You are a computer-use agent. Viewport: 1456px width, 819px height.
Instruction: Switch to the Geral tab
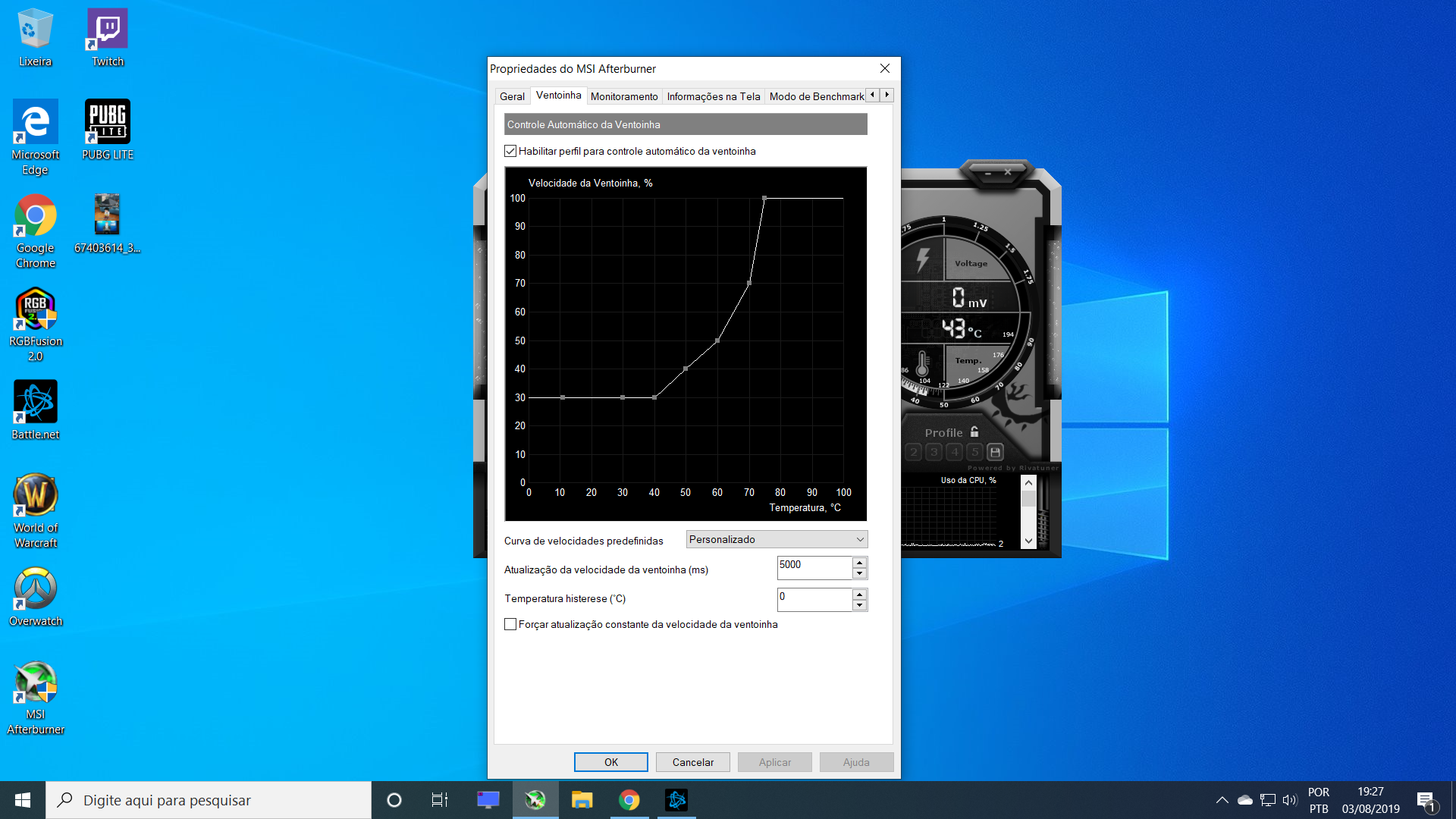(512, 96)
